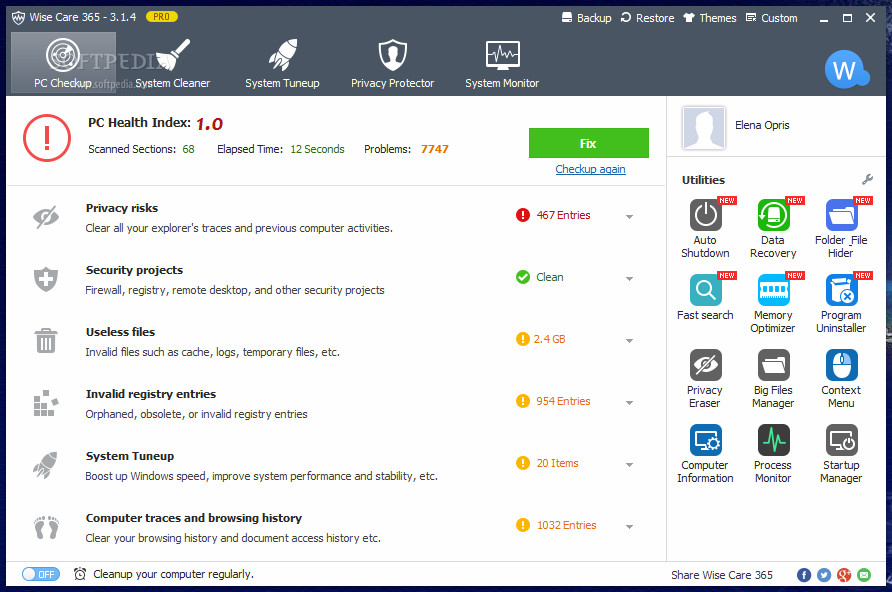Image resolution: width=892 pixels, height=592 pixels.
Task: Expand the Useless files details arrow
Action: pos(630,340)
